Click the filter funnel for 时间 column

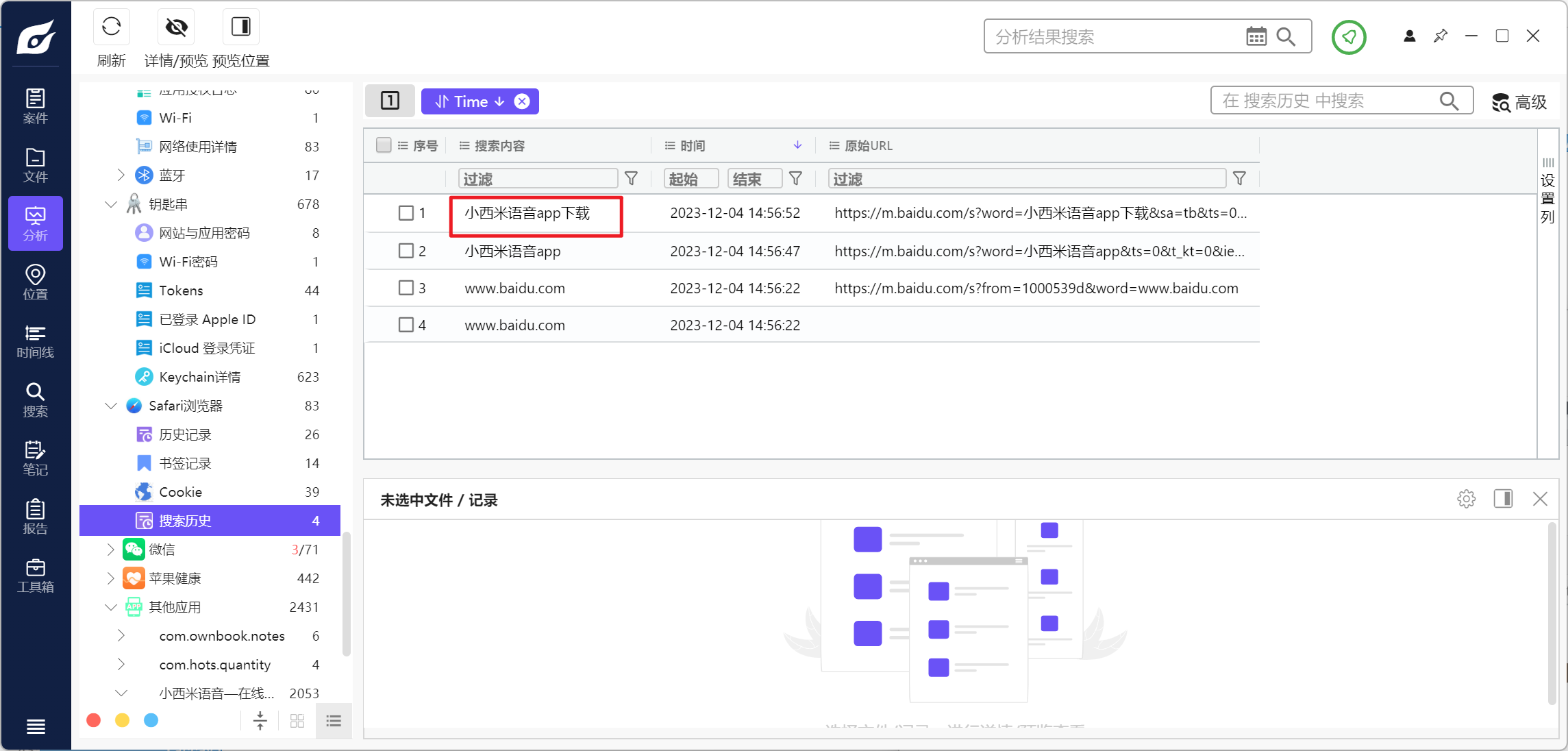click(796, 179)
